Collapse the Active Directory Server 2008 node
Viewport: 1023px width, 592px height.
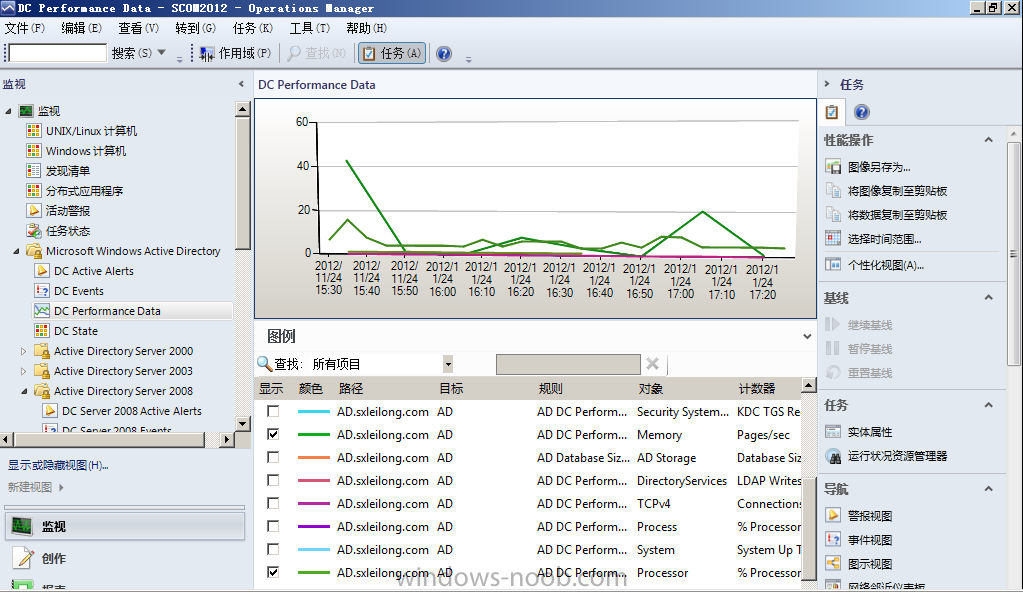pos(24,391)
